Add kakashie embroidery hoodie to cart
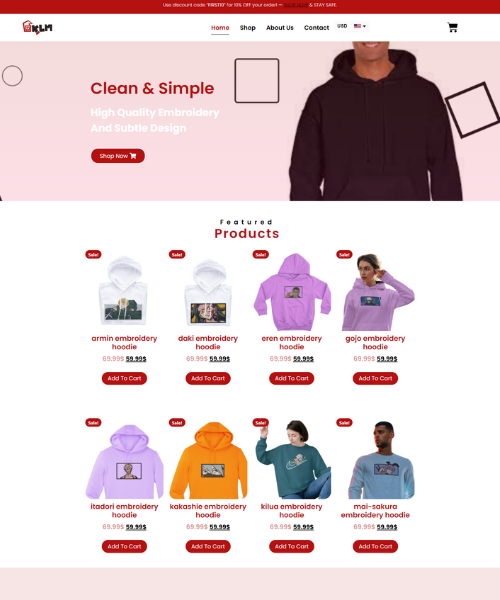The height and width of the screenshot is (600, 500). pos(208,546)
